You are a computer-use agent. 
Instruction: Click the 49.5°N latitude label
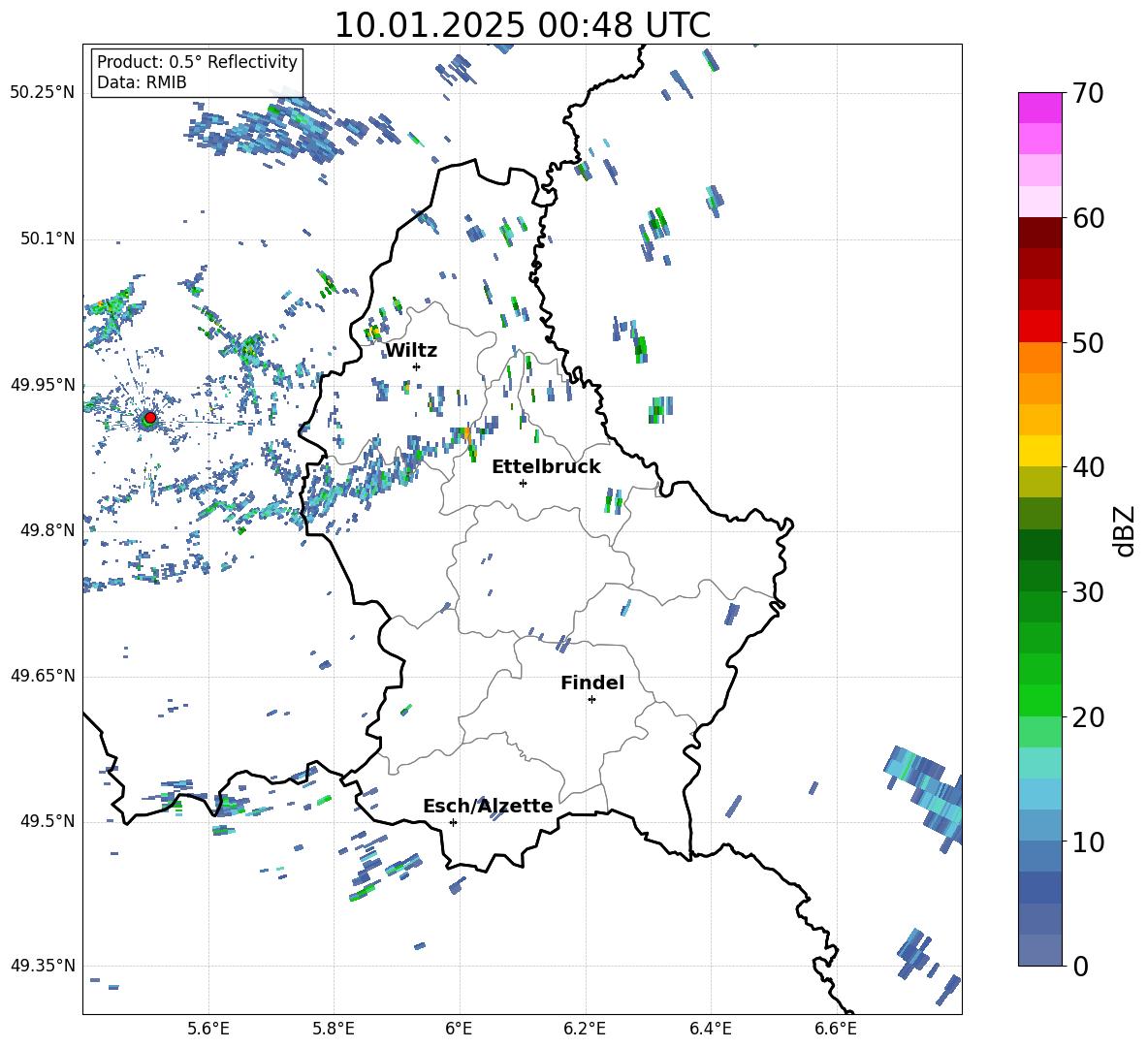48,821
